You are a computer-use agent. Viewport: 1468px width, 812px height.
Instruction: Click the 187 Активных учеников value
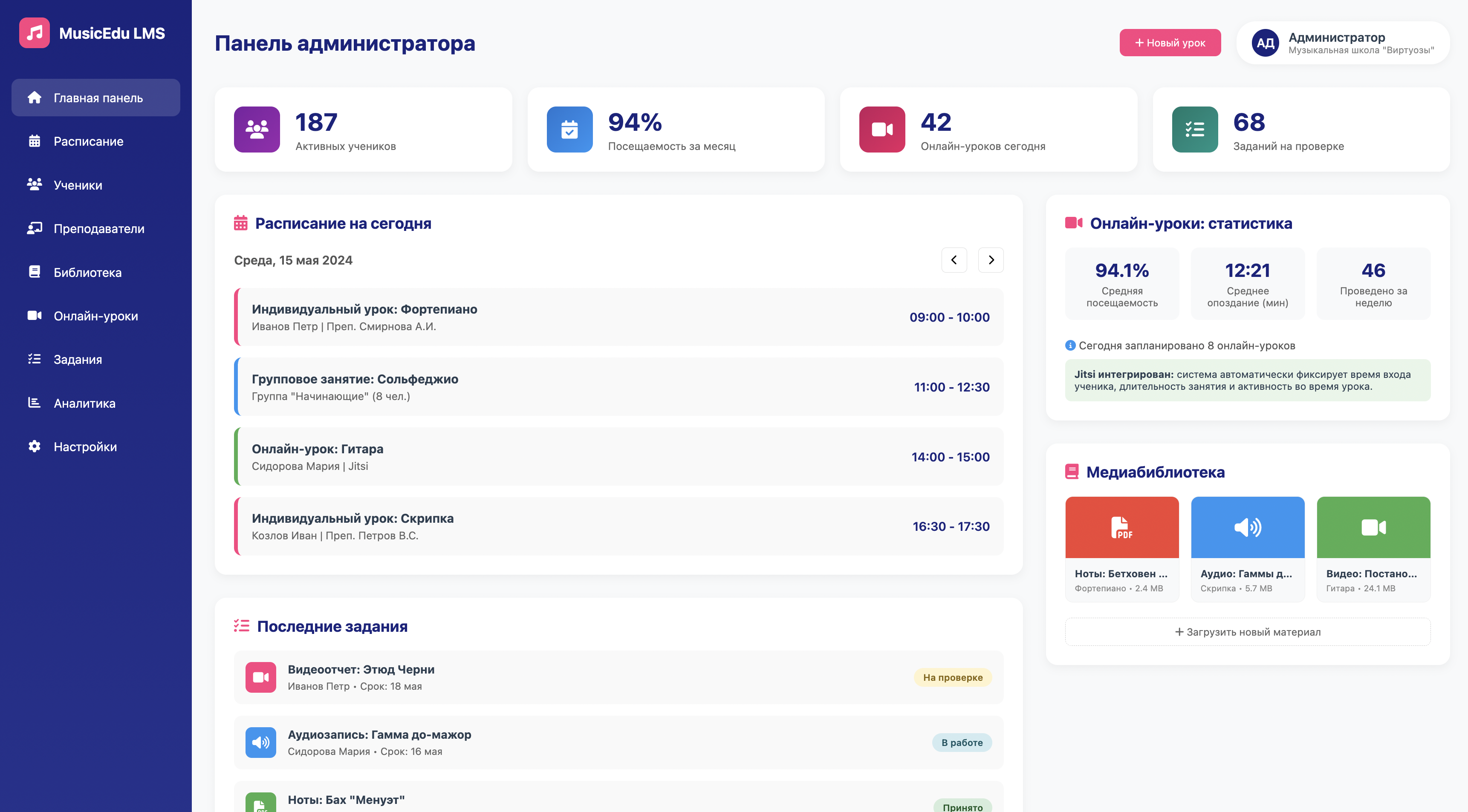(316, 122)
